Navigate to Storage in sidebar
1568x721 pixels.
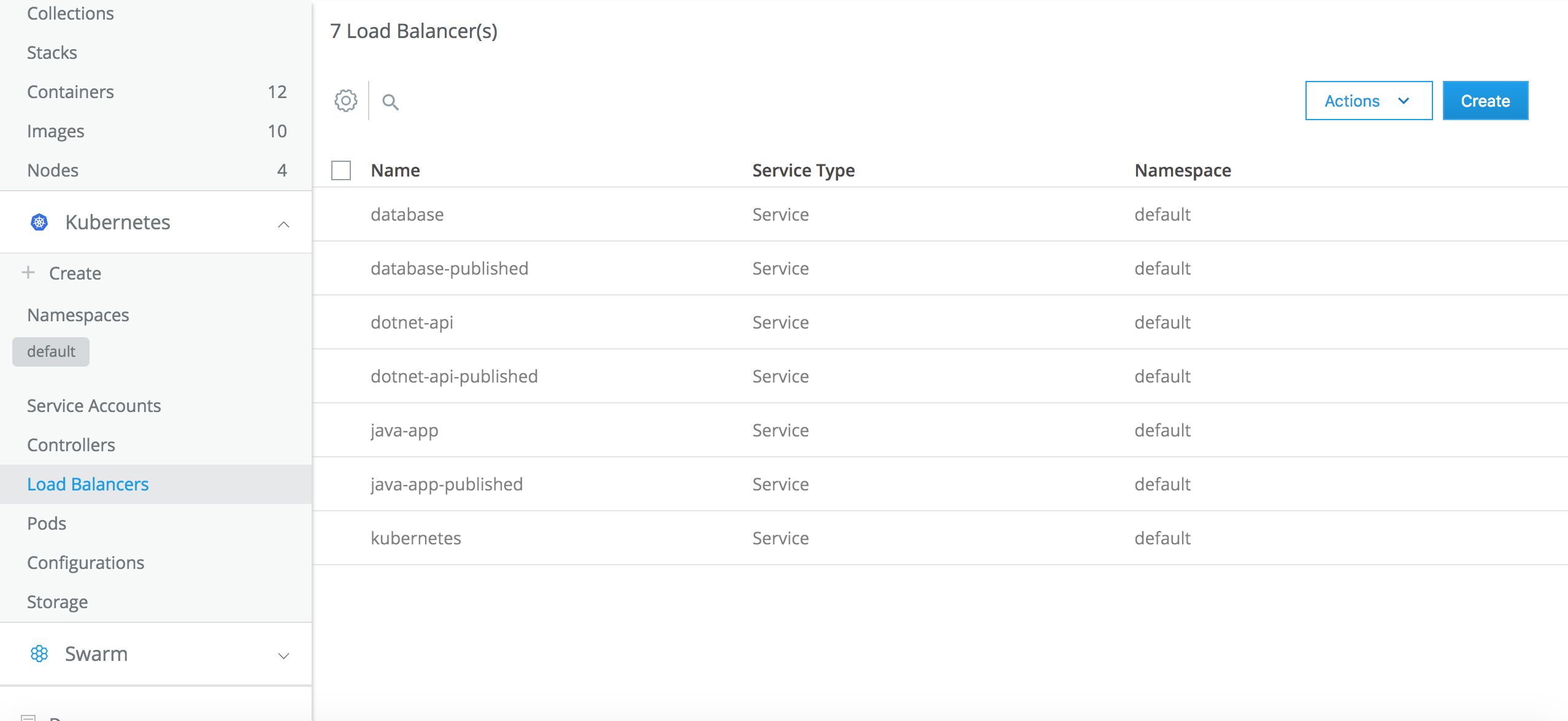click(58, 602)
